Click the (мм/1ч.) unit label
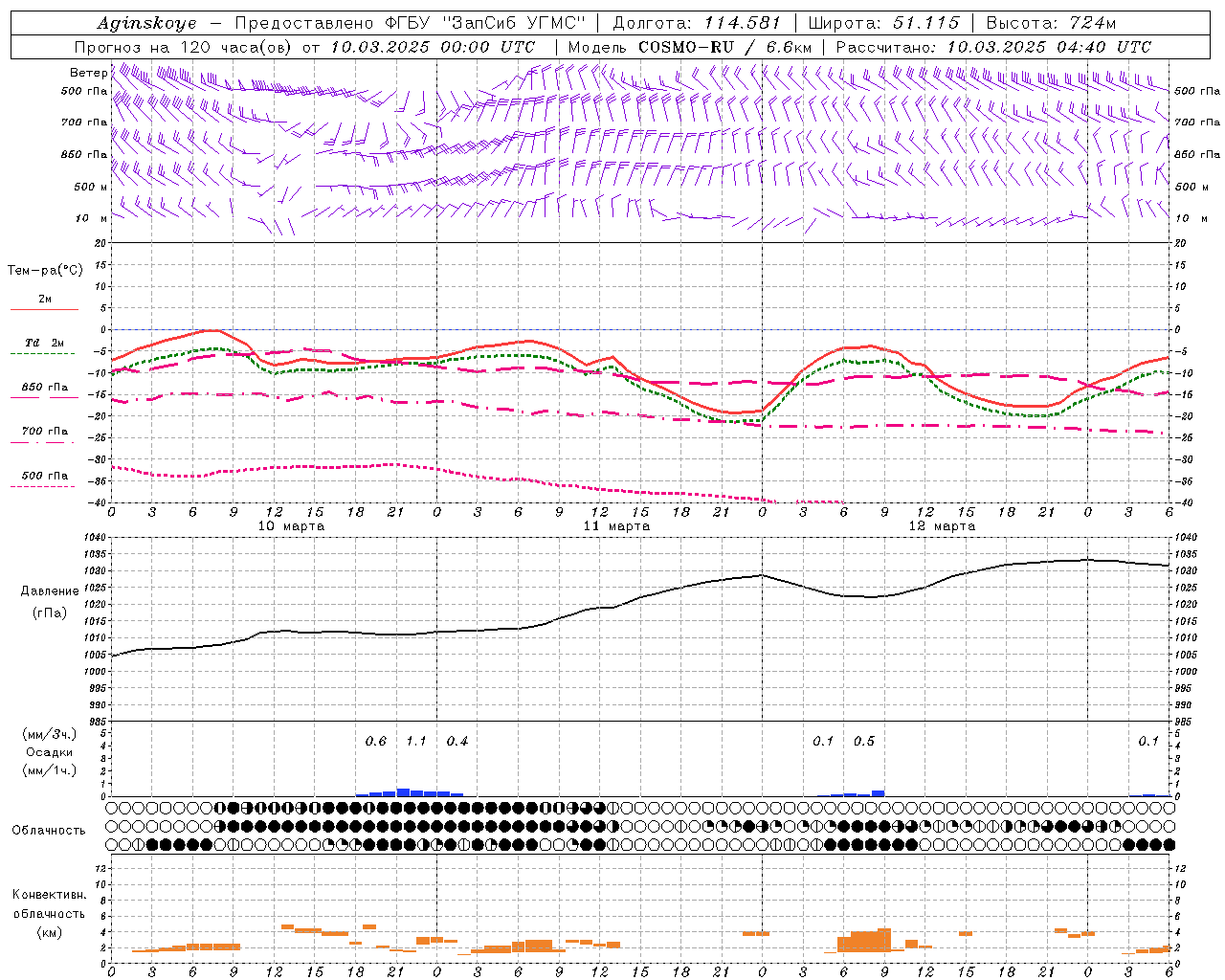The image size is (1225, 980). pyautogui.click(x=50, y=770)
